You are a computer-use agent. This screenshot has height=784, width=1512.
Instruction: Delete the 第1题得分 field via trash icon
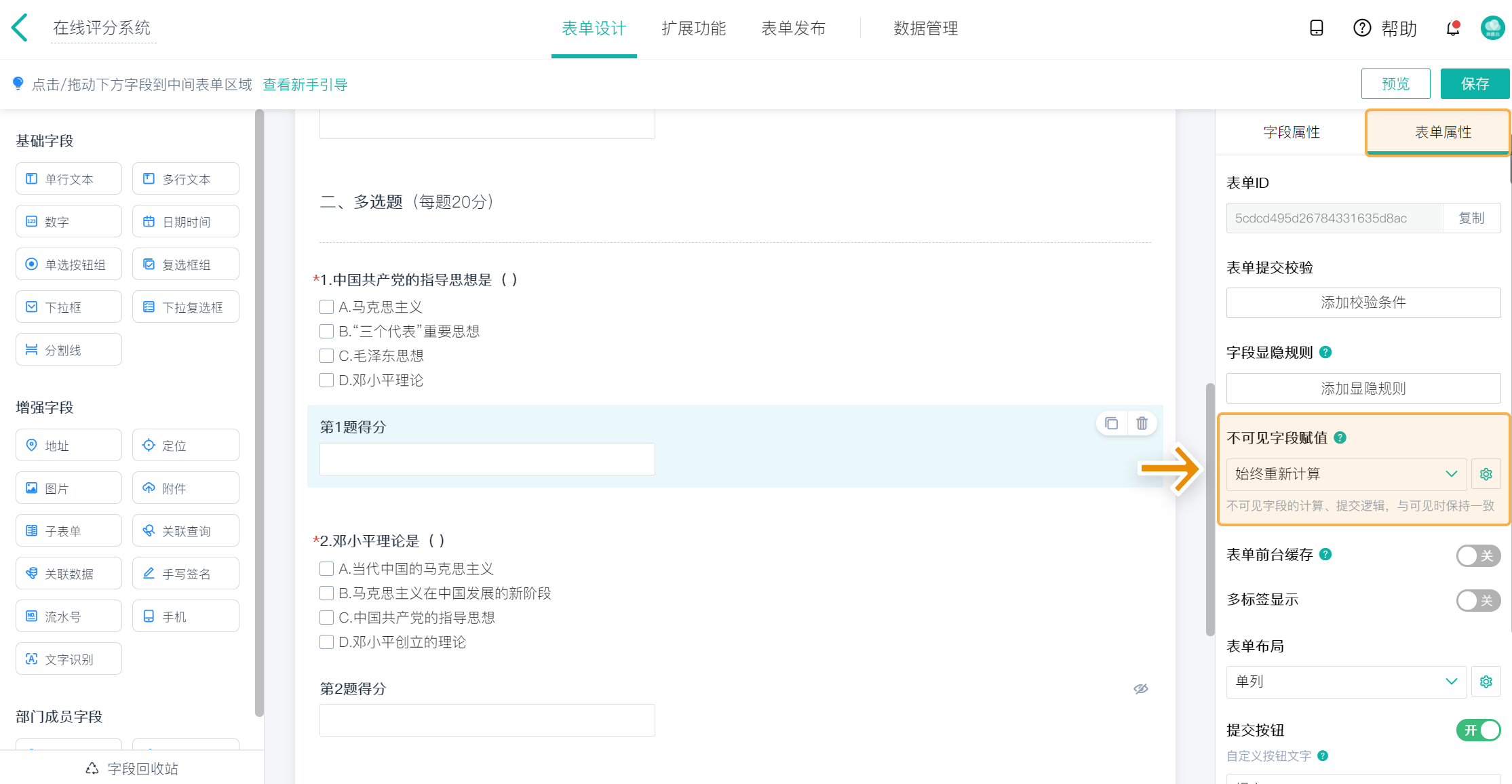pyautogui.click(x=1142, y=423)
